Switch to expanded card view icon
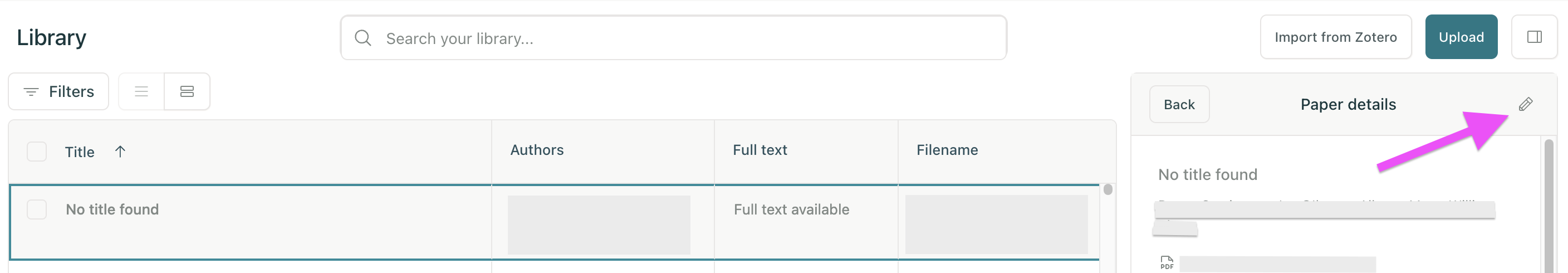The image size is (1568, 273). pos(187,91)
